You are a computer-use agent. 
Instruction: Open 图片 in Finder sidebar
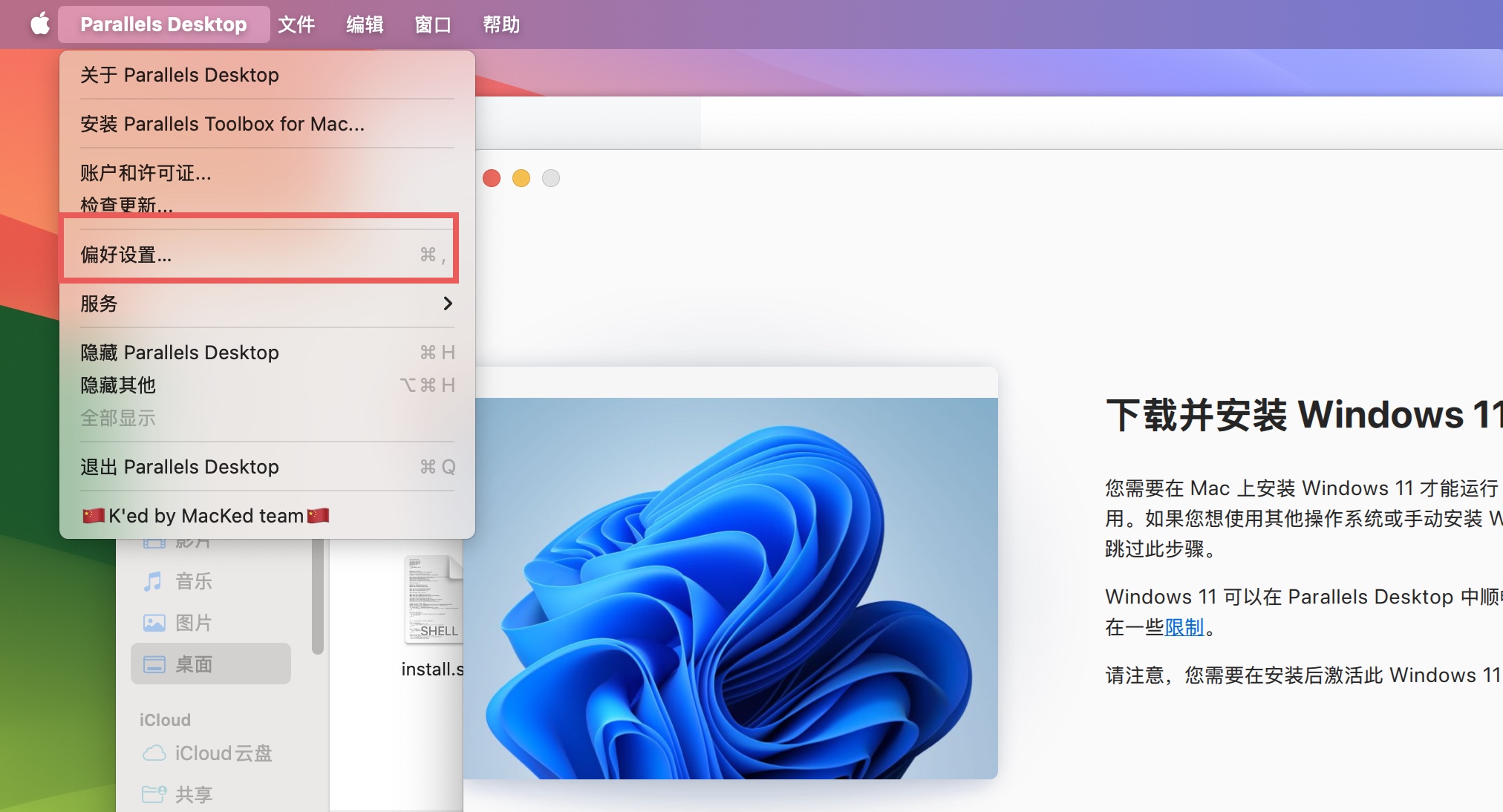(x=194, y=623)
